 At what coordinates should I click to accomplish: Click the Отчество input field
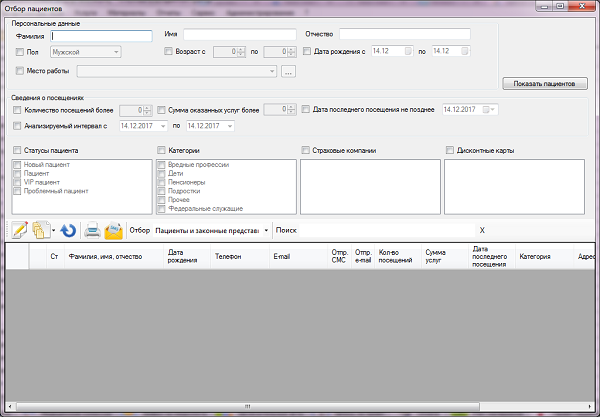pyautogui.click(x=405, y=34)
